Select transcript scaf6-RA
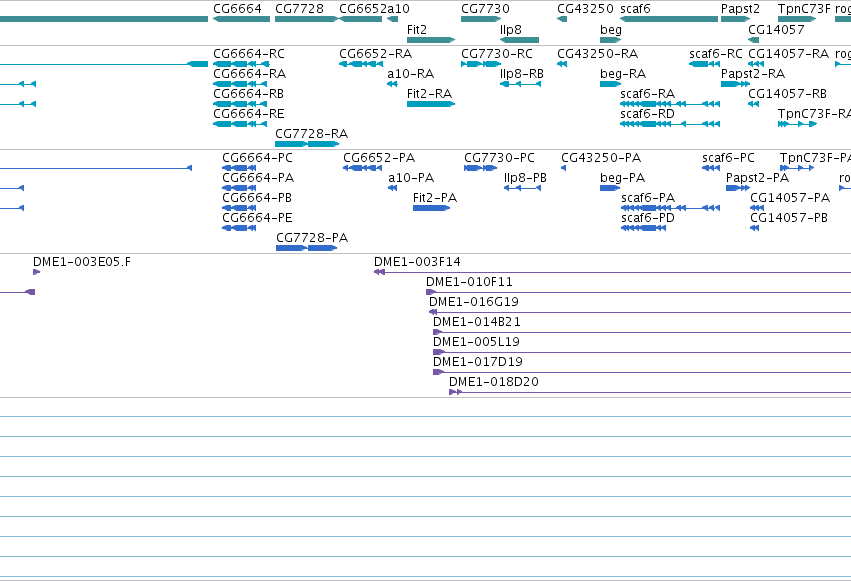The image size is (851, 581). point(647,93)
